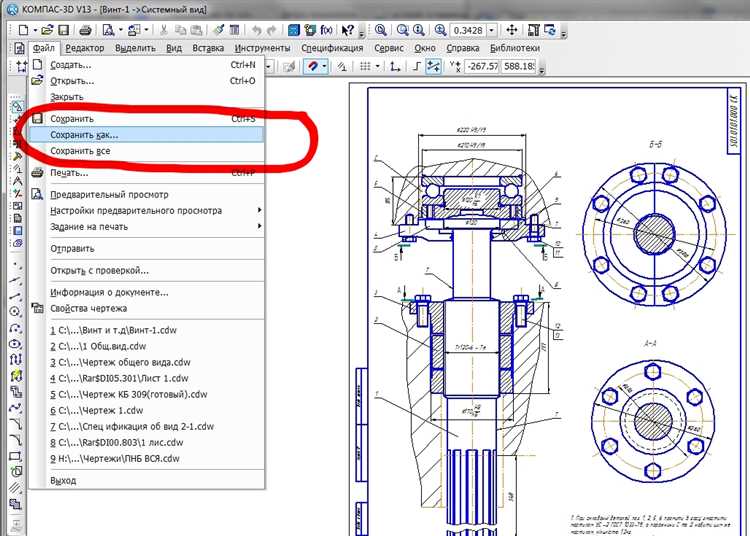Click the ellipse tool in left panel
The height and width of the screenshot is (536, 750).
coord(15,344)
